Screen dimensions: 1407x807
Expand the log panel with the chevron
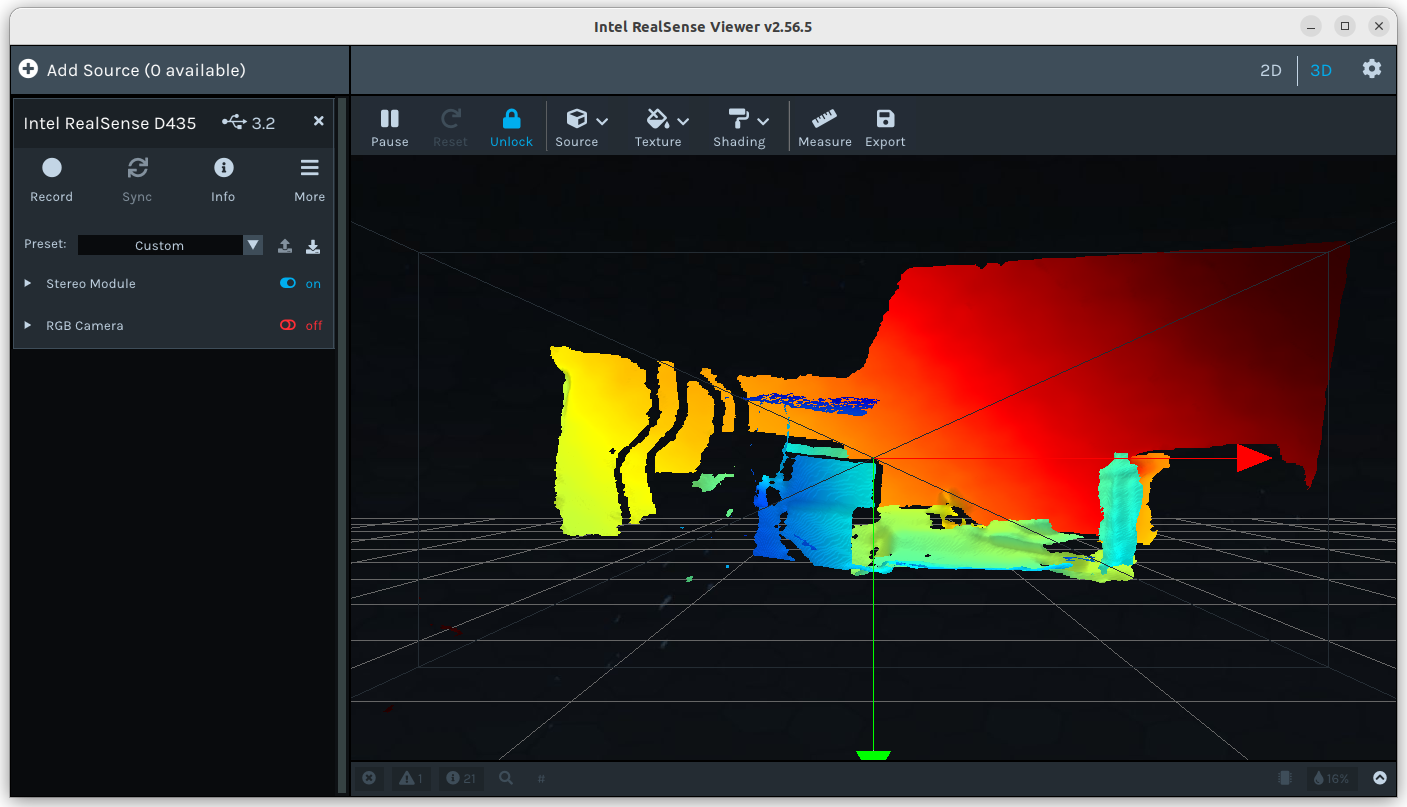click(x=1380, y=778)
